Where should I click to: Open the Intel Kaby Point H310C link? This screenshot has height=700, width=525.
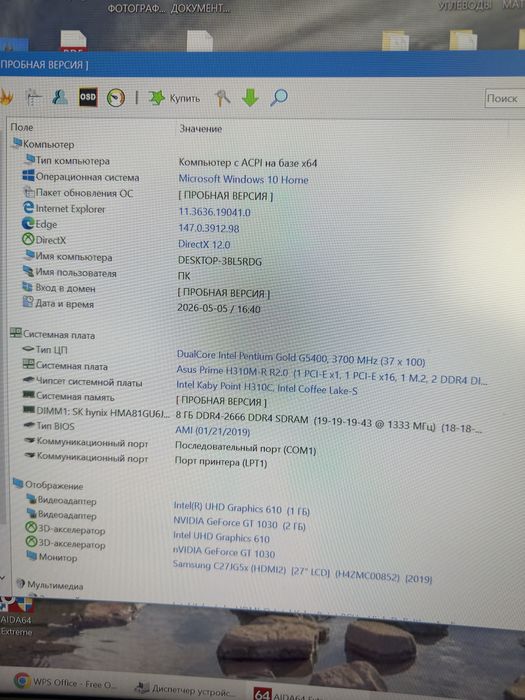(267, 388)
